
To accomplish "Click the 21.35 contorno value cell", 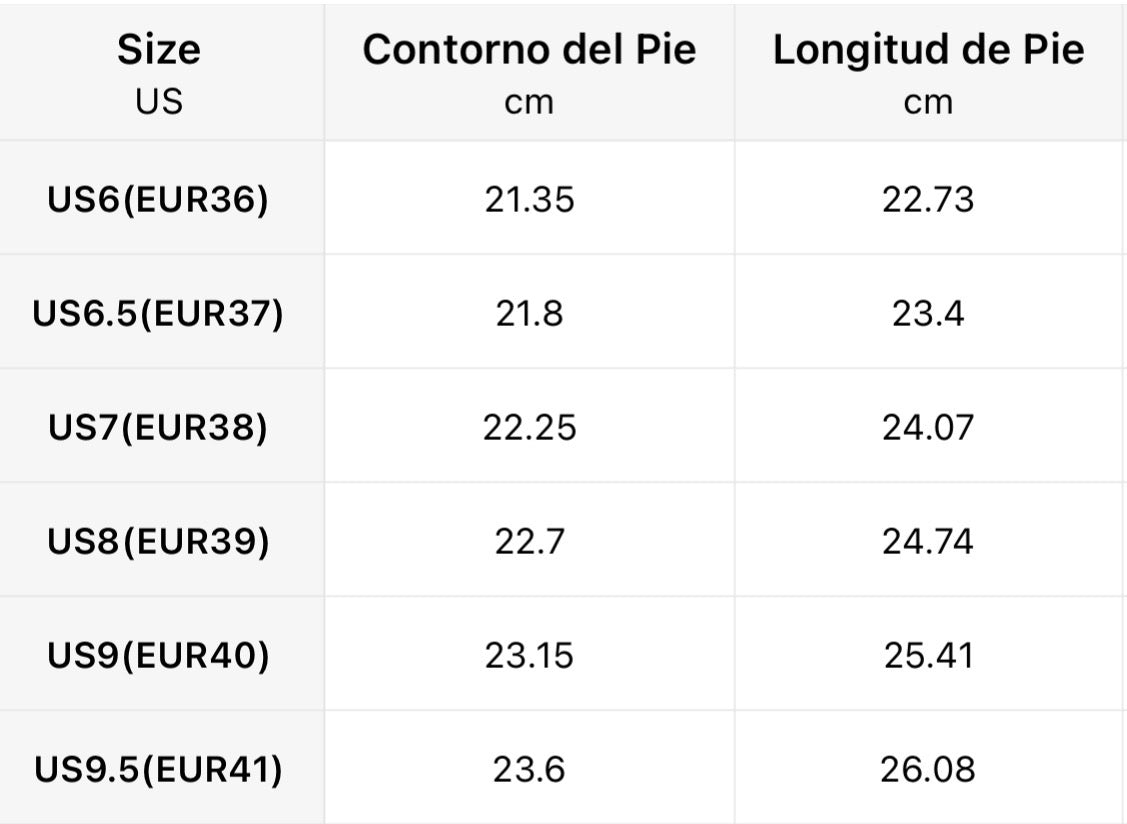I will click(529, 200).
